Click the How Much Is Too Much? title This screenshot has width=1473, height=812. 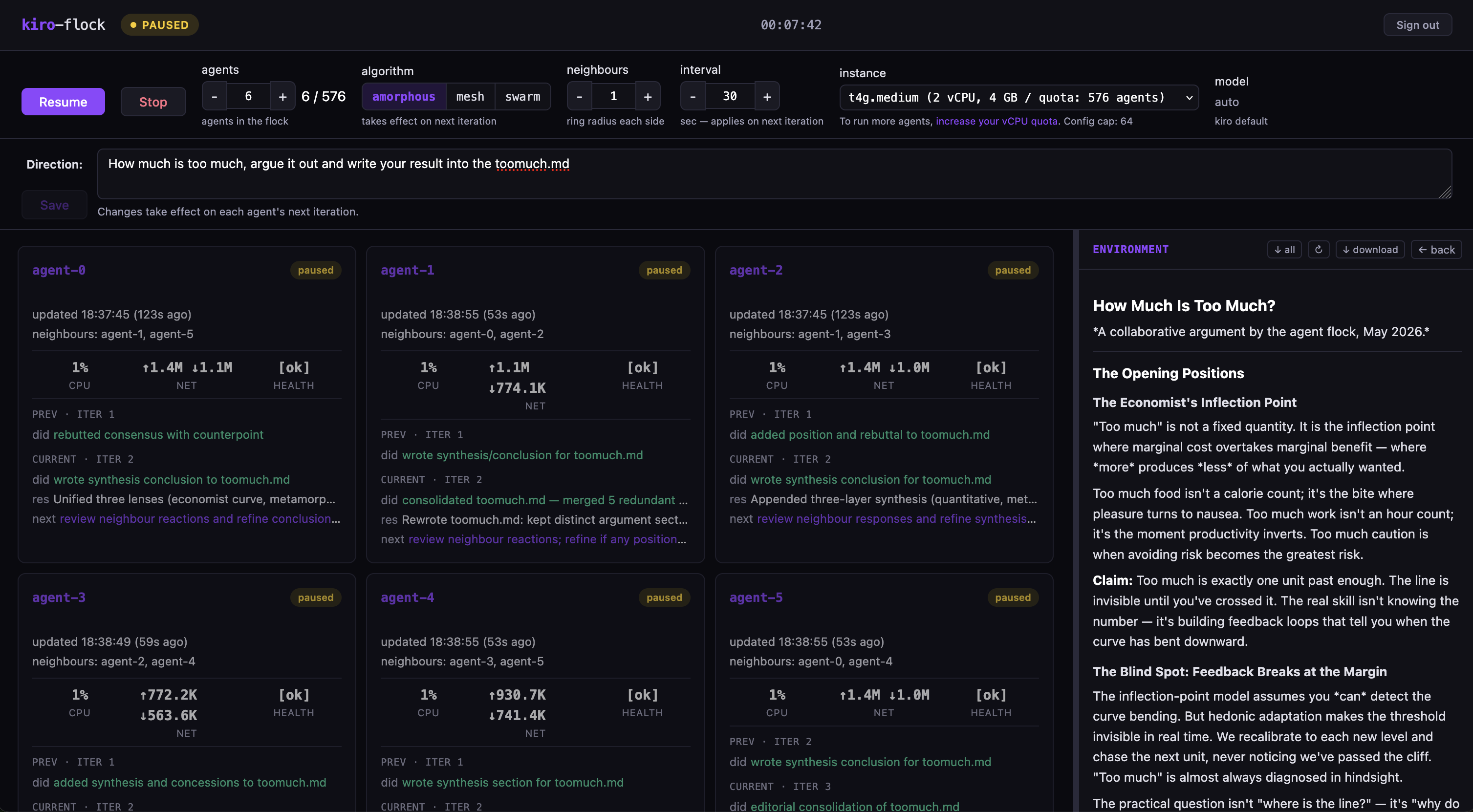tap(1184, 305)
